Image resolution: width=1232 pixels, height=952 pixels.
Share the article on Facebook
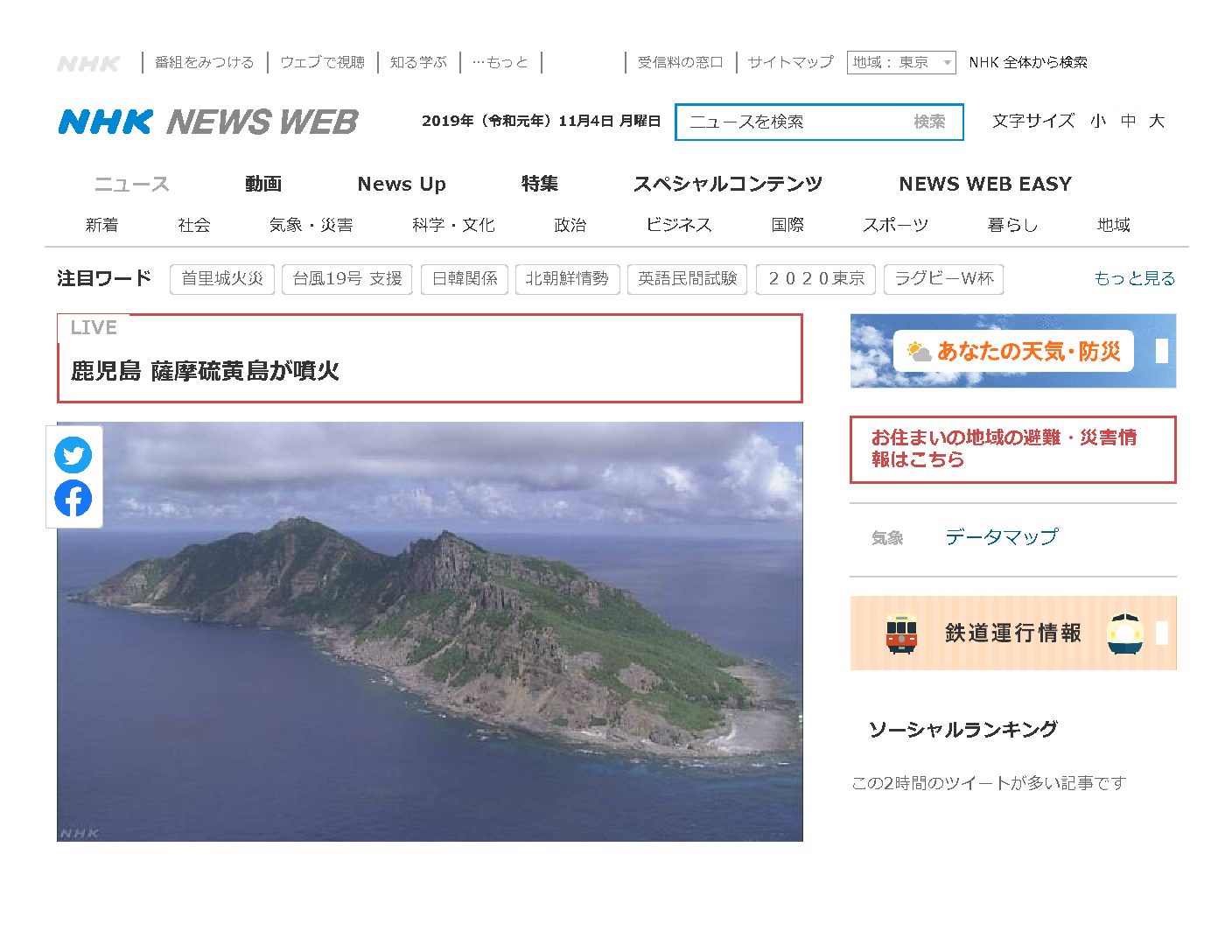click(x=73, y=498)
